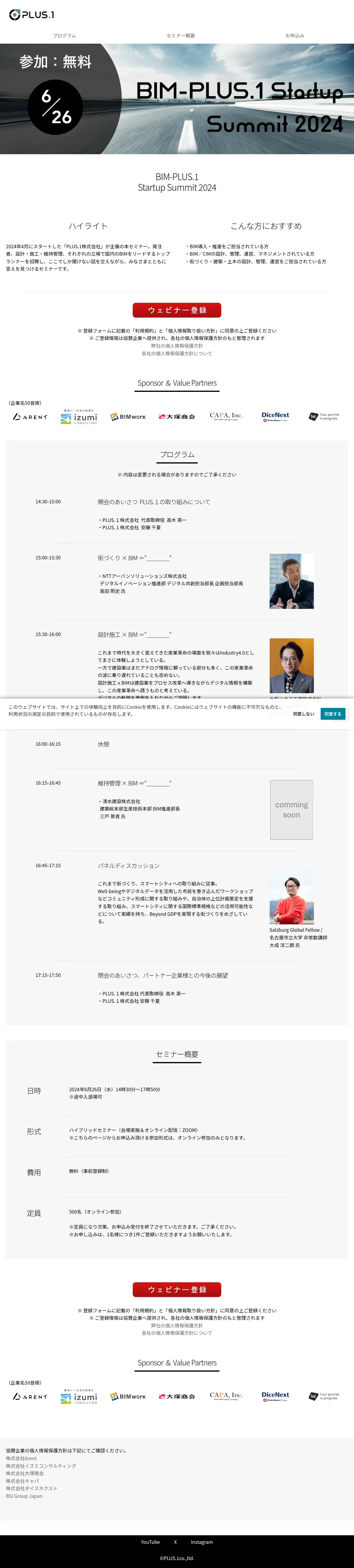Click the 16:00-16:15 休憩 entry
This screenshot has width=354, height=1568.
[x=104, y=744]
